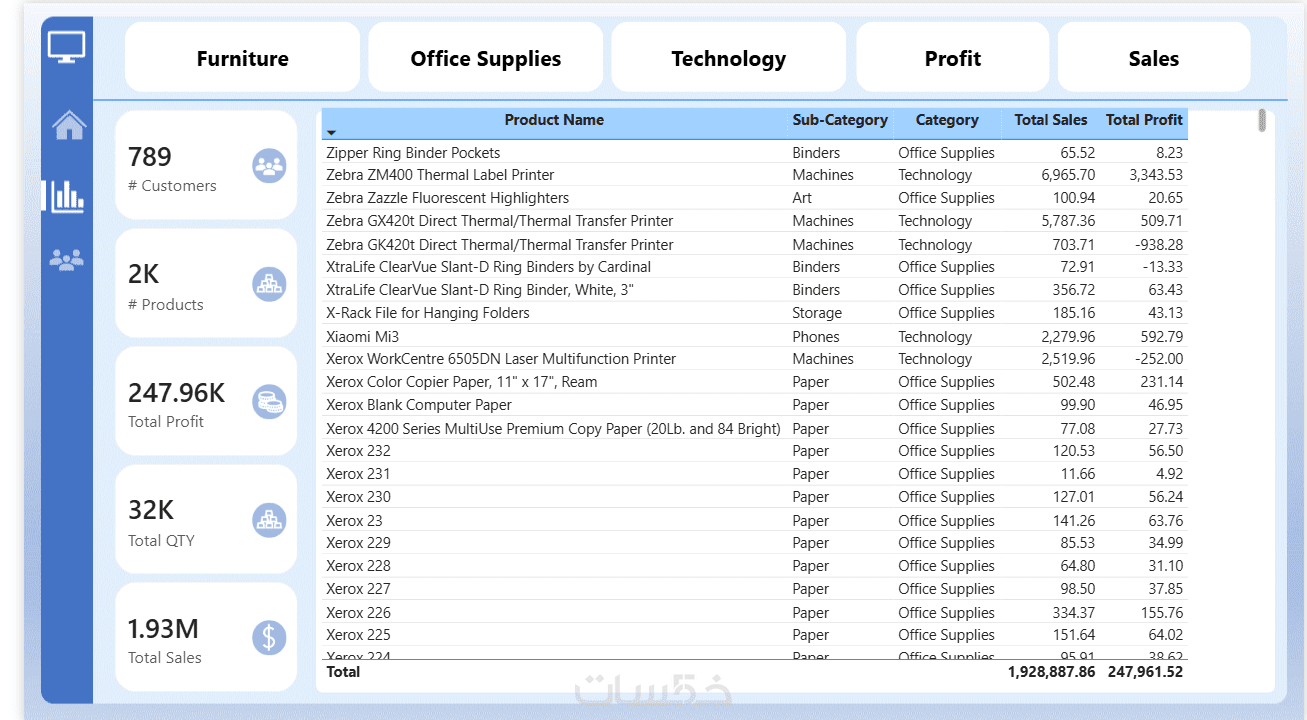Select Zebra Zazzle Fluorescent Highlighters
The width and height of the screenshot is (1307, 720).
pos(447,198)
